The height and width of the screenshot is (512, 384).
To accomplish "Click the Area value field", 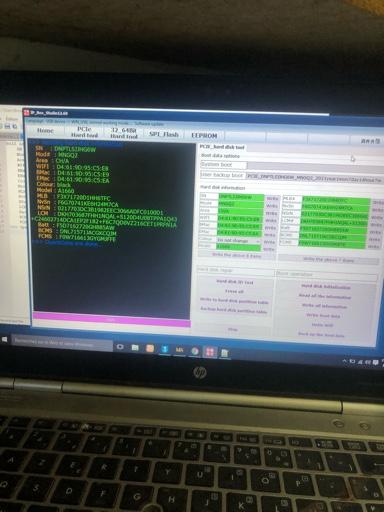I will click(x=241, y=211).
